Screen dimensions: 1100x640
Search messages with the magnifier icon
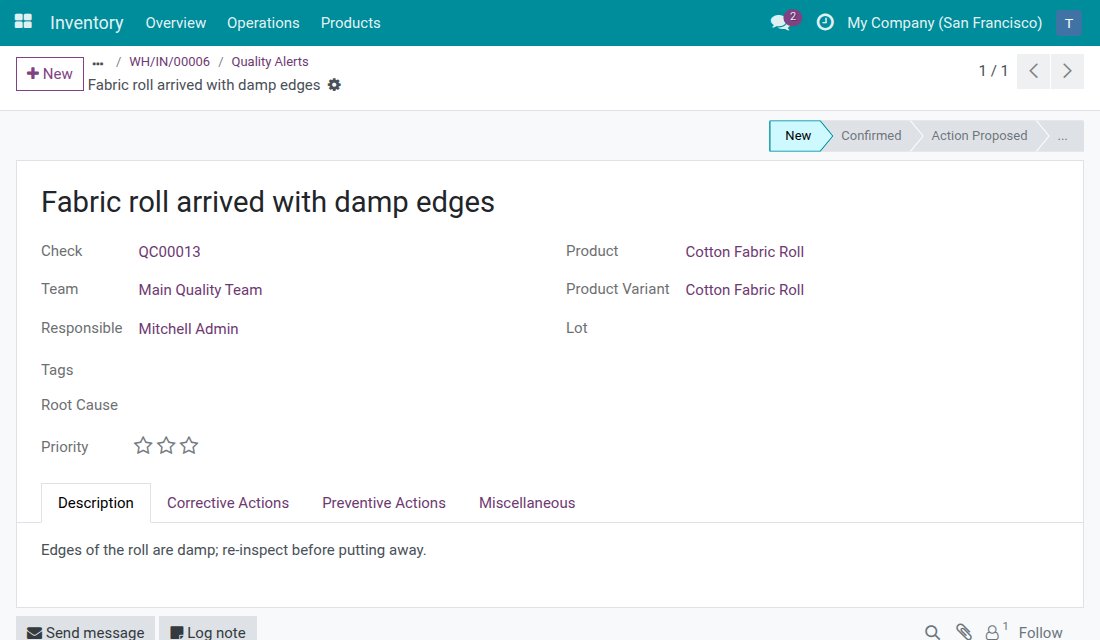click(x=932, y=632)
